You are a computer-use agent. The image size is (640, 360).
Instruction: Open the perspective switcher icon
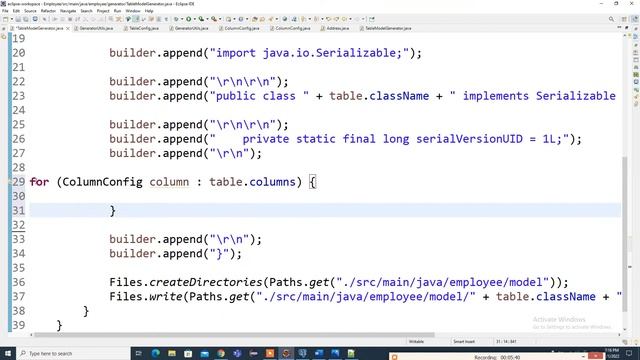coord(624,19)
